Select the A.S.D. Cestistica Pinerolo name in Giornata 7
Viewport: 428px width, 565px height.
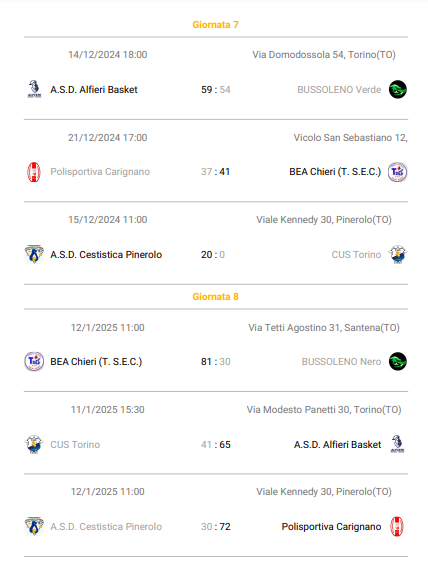click(106, 254)
